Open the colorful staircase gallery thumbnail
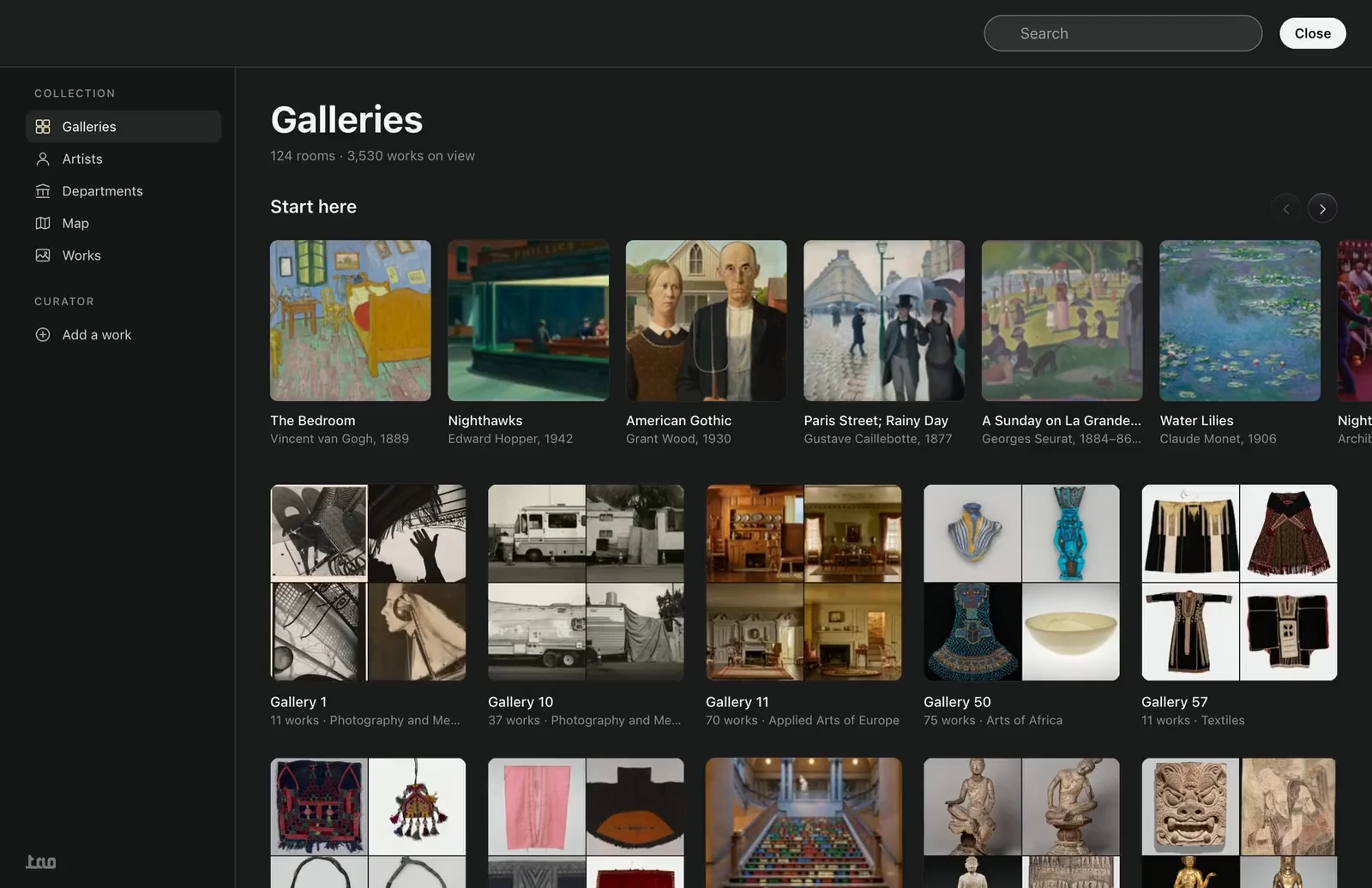1372x888 pixels. coord(803,823)
